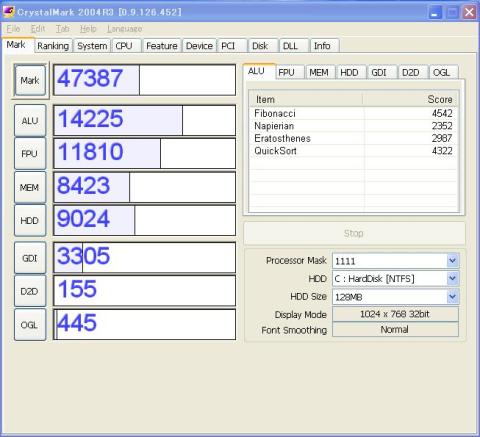
Task: Expand the HDD drive dropdown
Action: (x=452, y=278)
